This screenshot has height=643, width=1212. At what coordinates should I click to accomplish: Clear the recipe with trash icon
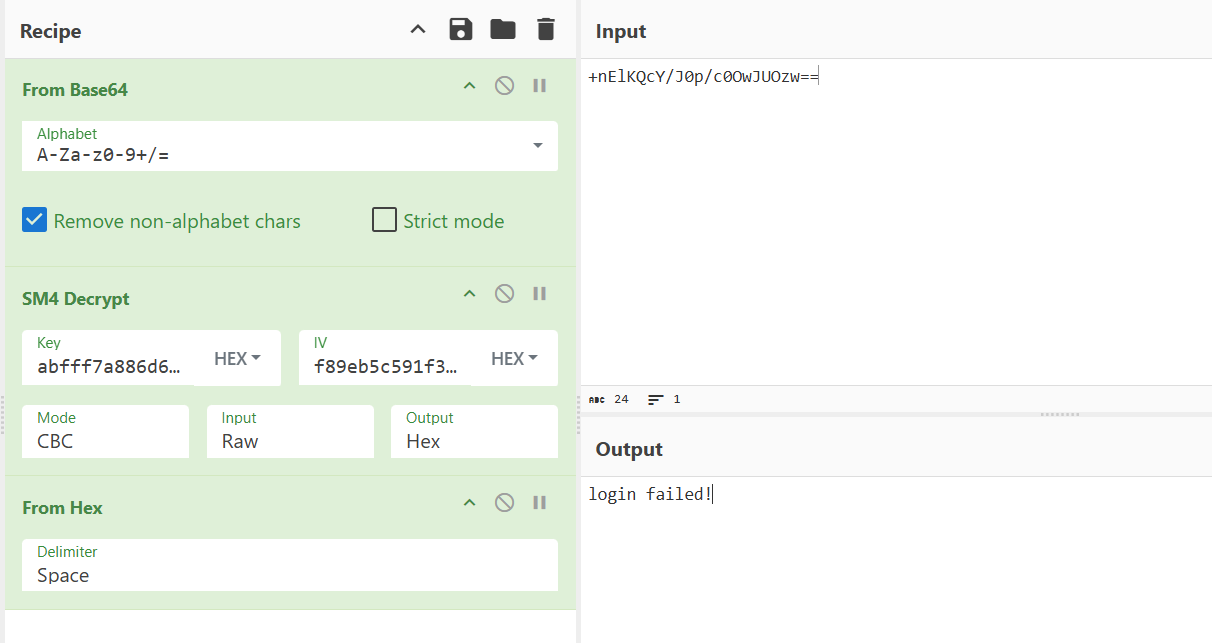[x=545, y=30]
